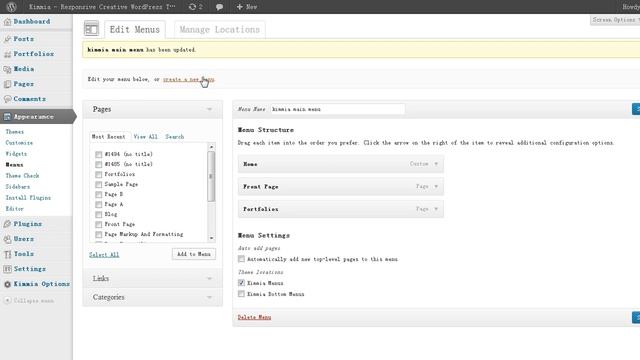Click the Pages sidebar icon
The image size is (640, 360).
click(x=7, y=84)
